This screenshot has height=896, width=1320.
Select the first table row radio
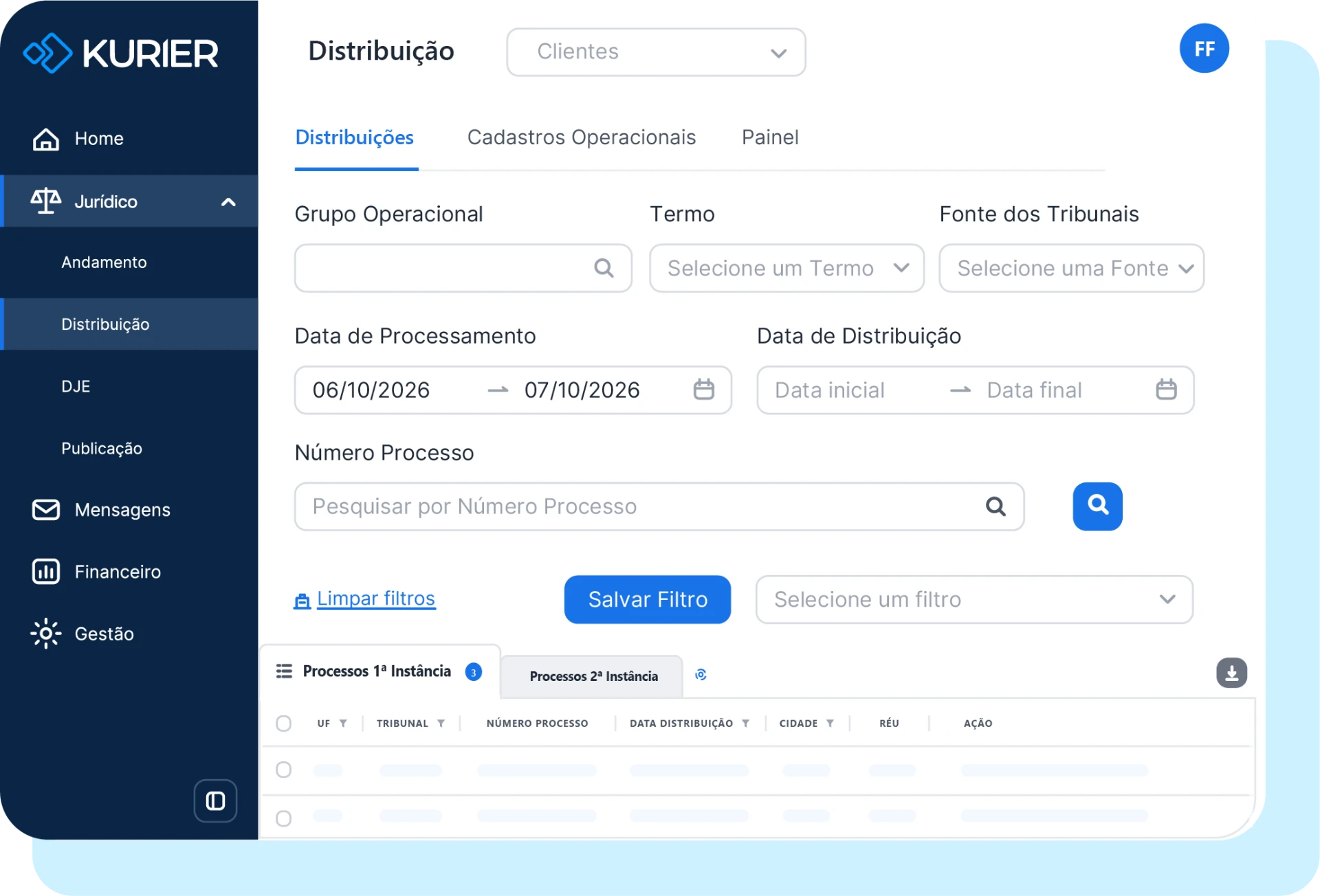click(283, 770)
